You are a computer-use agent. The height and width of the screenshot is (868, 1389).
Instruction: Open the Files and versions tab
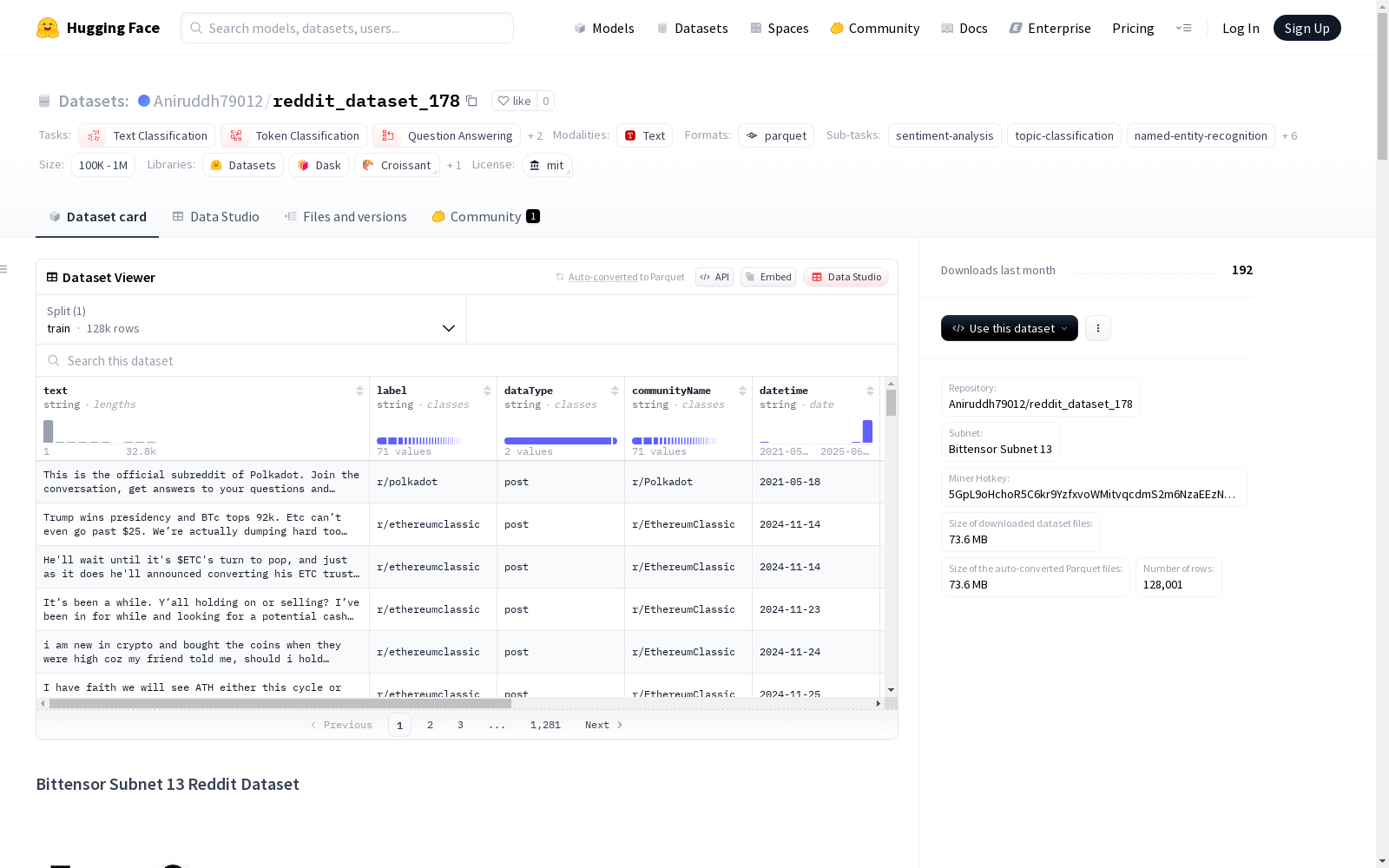(x=346, y=216)
